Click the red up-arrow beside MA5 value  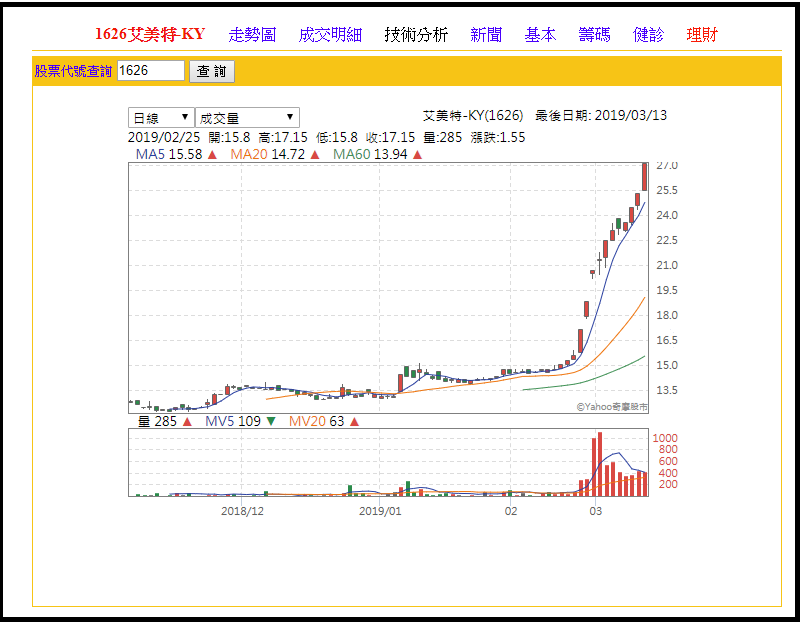212,155
